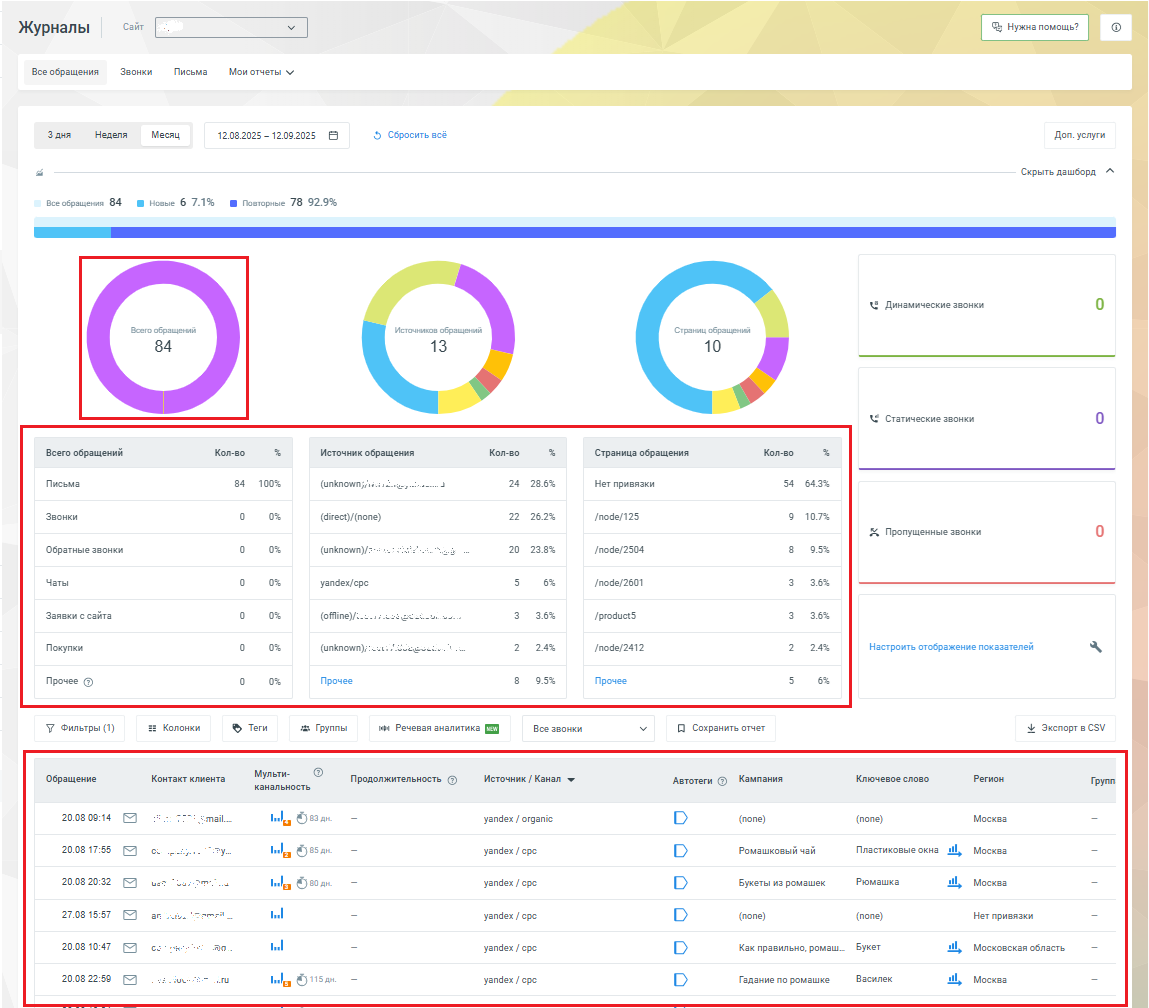The image size is (1149, 1008).
Task: Open the calendar icon in date range field
Action: (x=333, y=136)
